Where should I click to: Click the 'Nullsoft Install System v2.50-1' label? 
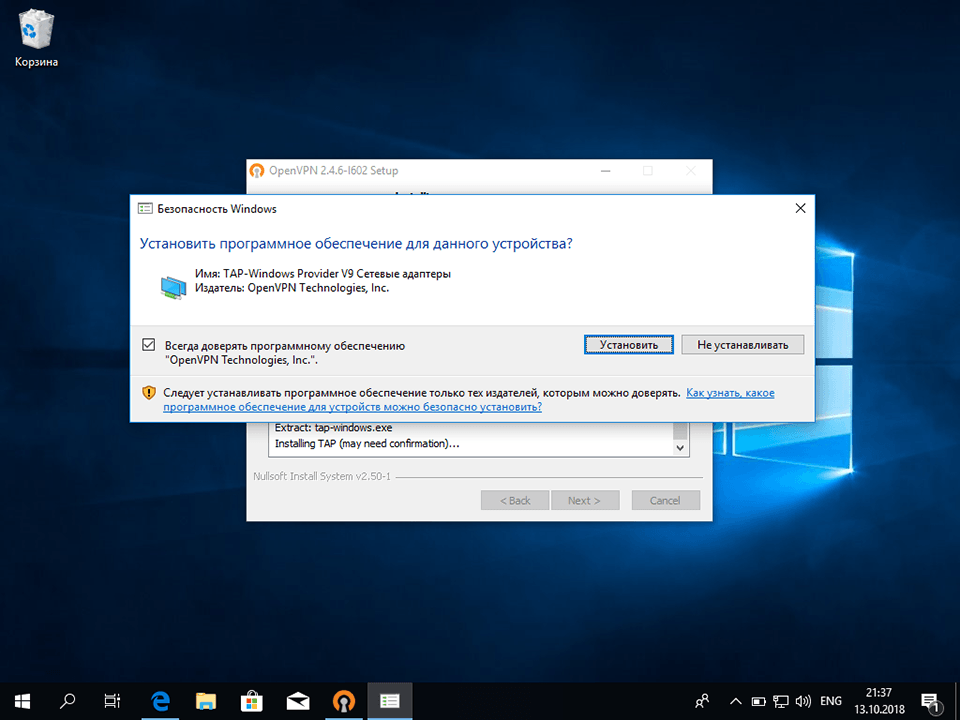(x=322, y=476)
